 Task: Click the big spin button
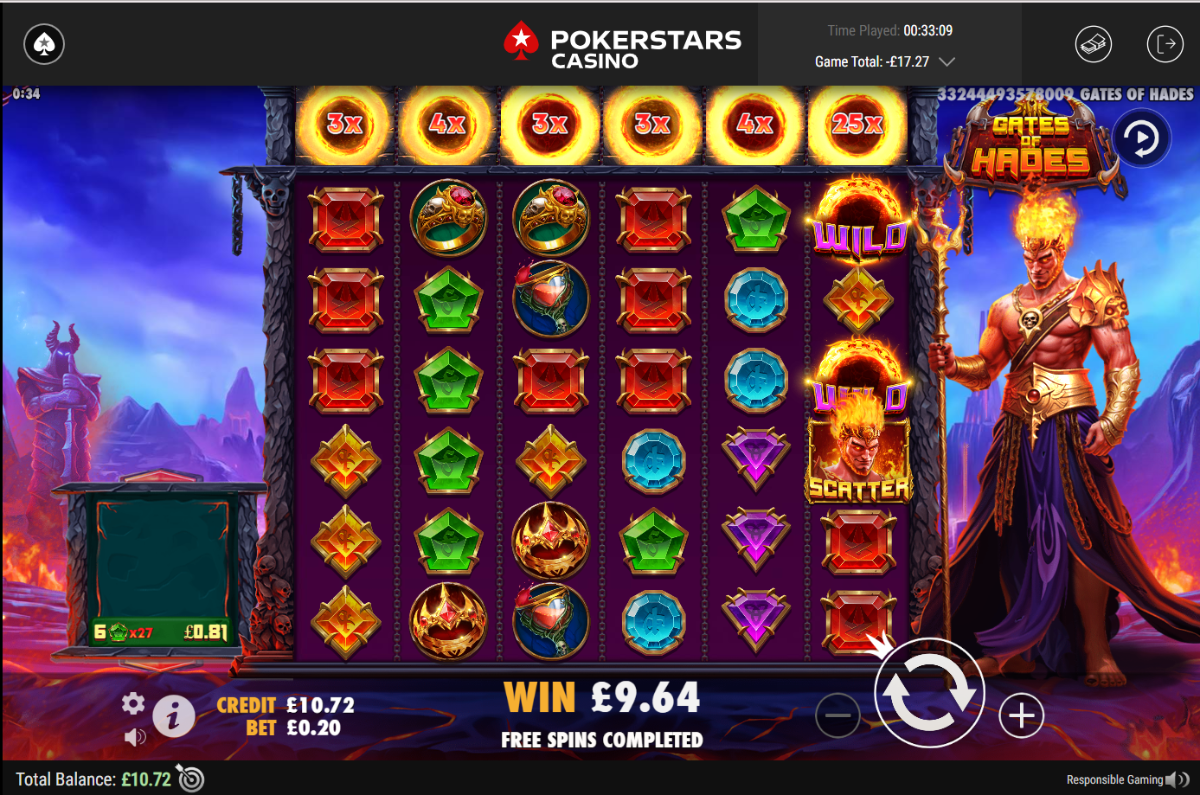click(x=929, y=692)
